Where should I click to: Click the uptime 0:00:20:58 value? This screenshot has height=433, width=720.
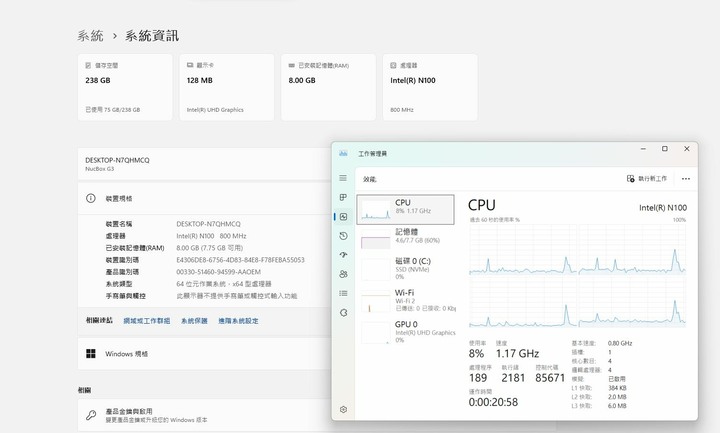click(x=493, y=402)
